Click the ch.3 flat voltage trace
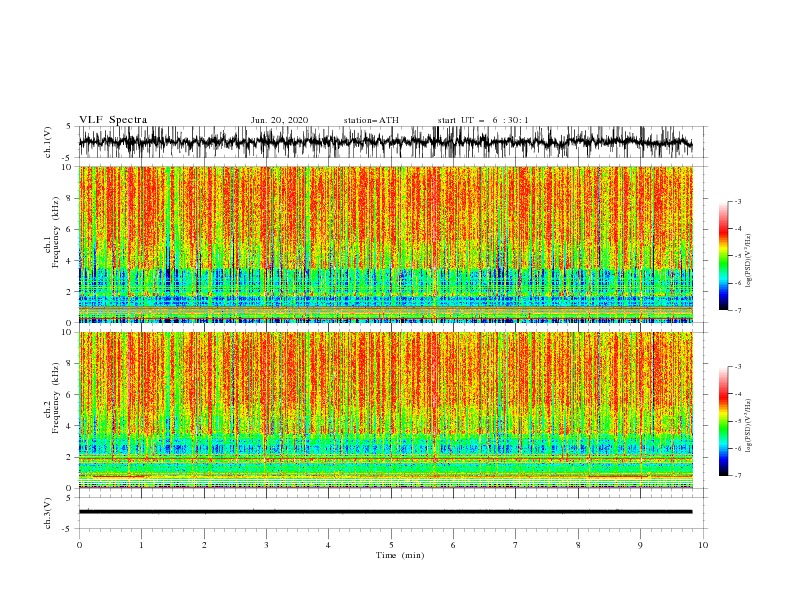The width and height of the screenshot is (792, 612). [385, 512]
